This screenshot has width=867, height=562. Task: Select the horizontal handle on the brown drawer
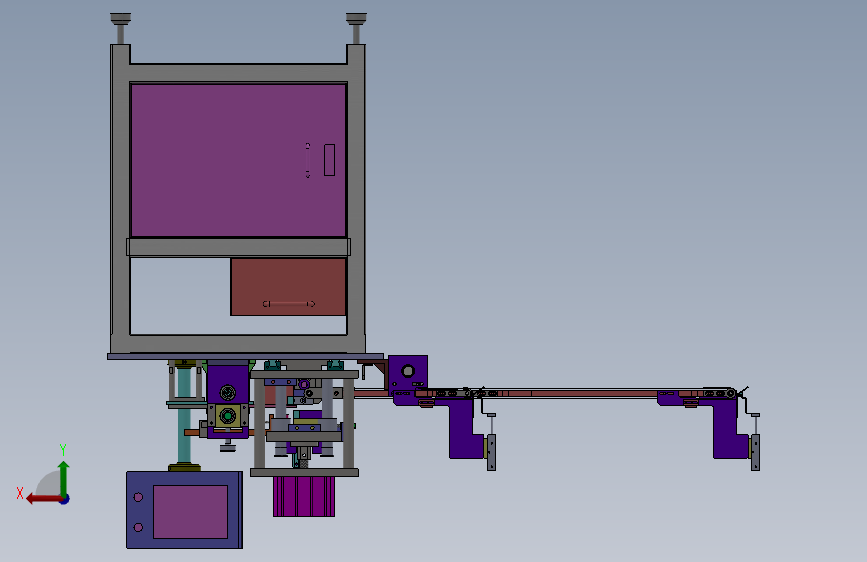[x=289, y=304]
